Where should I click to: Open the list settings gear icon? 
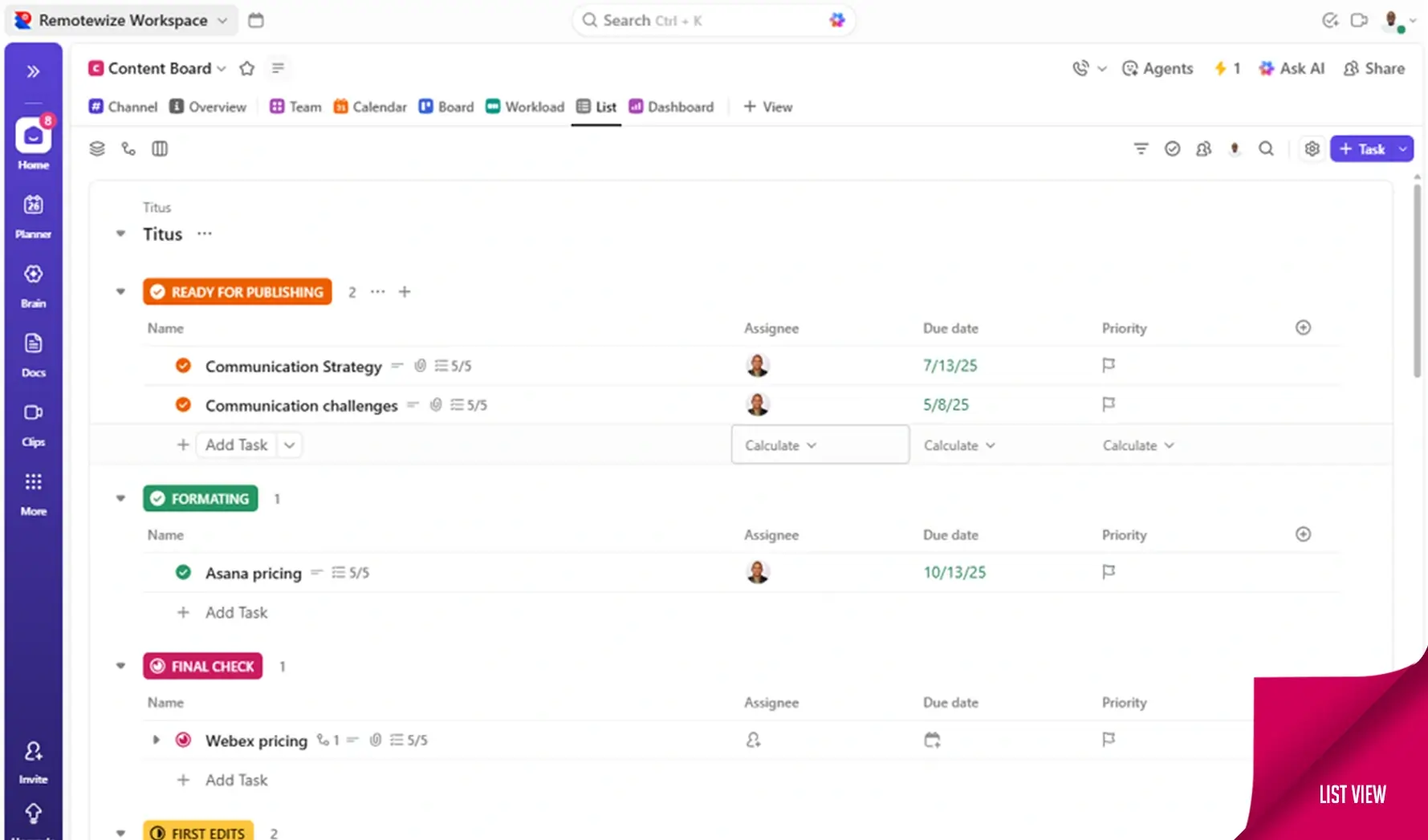click(1312, 149)
